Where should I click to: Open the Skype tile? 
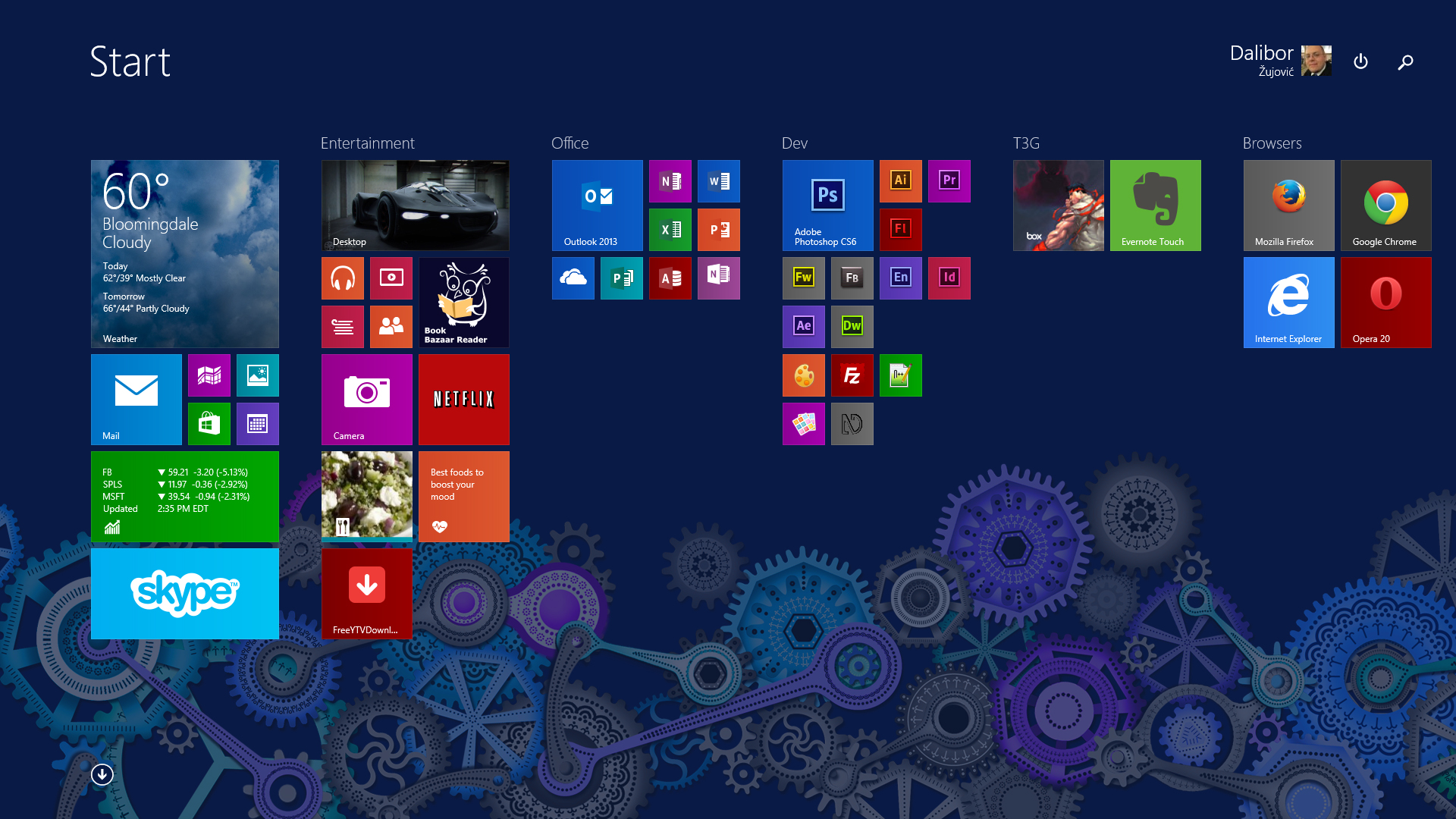pyautogui.click(x=184, y=593)
